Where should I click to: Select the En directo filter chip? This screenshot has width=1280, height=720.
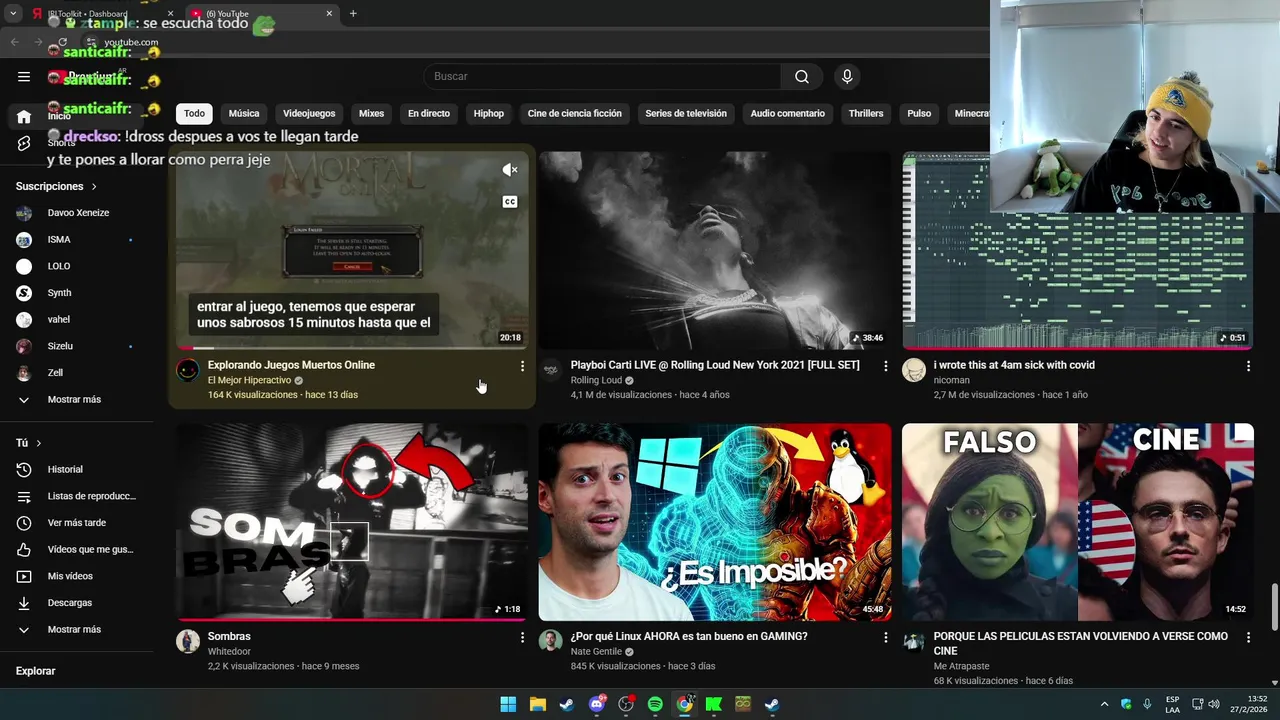429,114
